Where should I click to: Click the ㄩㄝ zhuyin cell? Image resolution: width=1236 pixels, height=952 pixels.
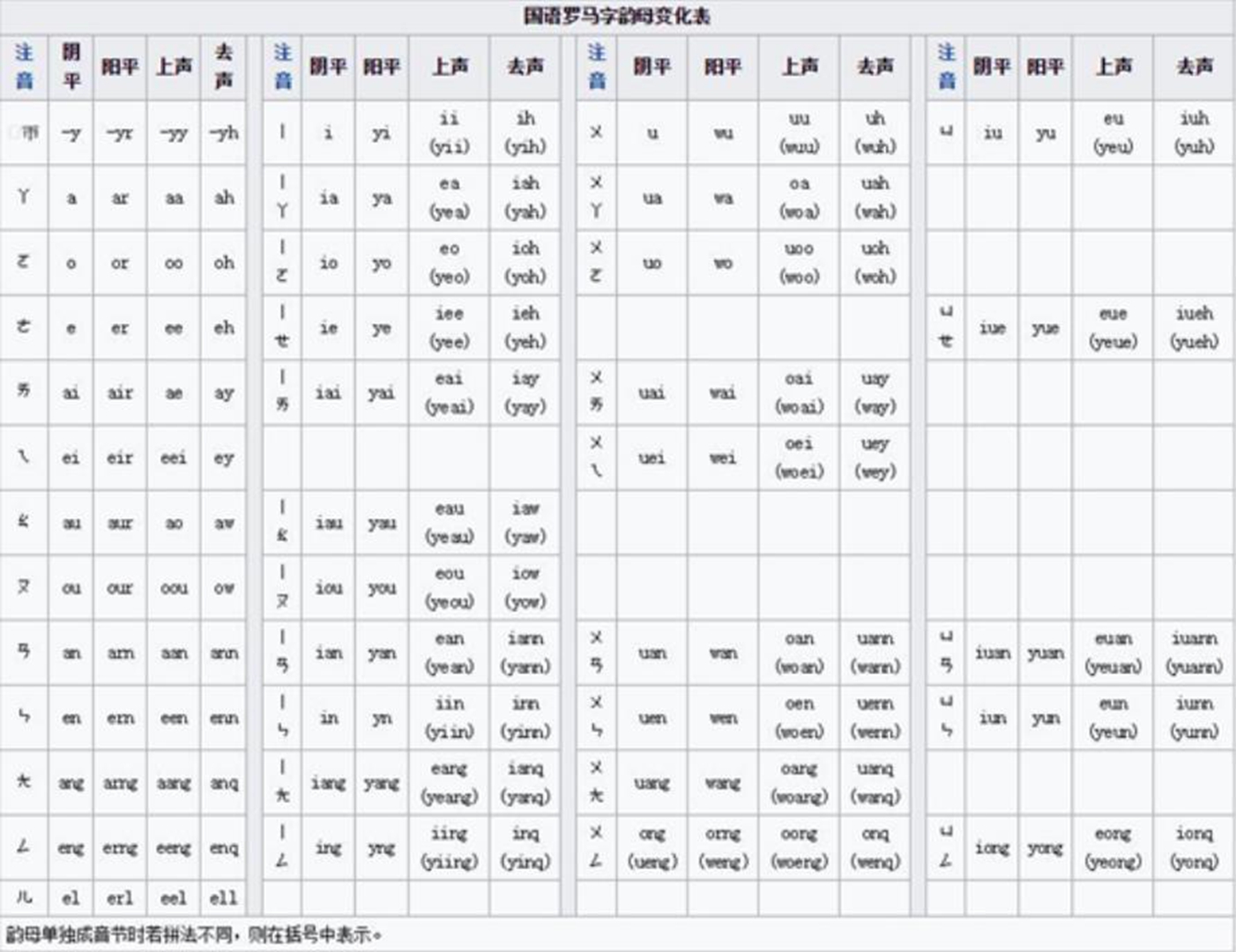(946, 328)
